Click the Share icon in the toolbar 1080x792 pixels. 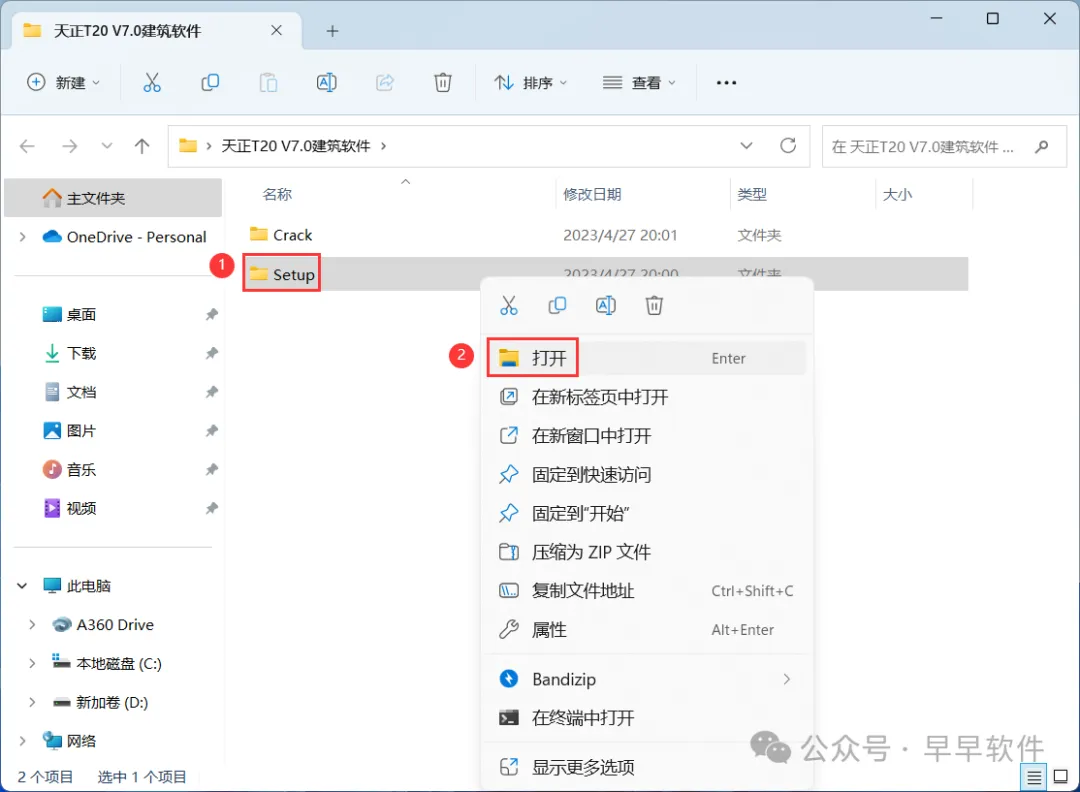coord(384,83)
